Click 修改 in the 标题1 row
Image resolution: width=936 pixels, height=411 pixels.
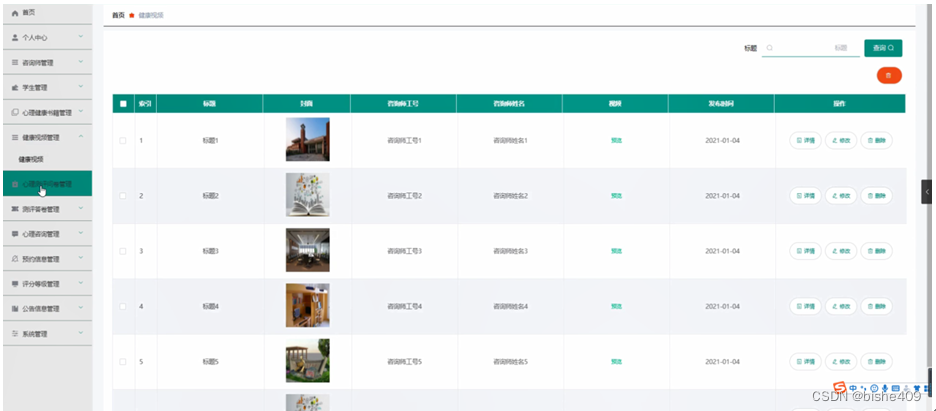(841, 140)
